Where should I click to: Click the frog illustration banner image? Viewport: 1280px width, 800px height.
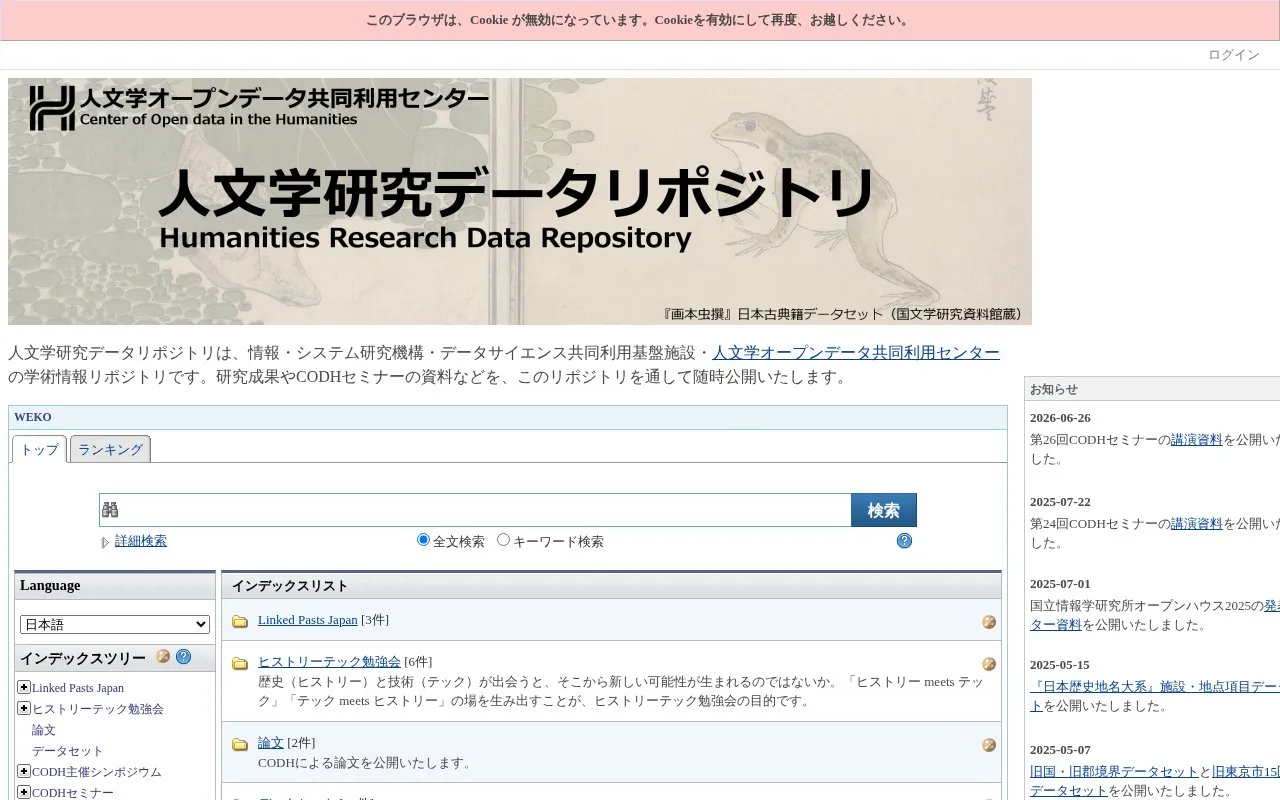[x=520, y=201]
